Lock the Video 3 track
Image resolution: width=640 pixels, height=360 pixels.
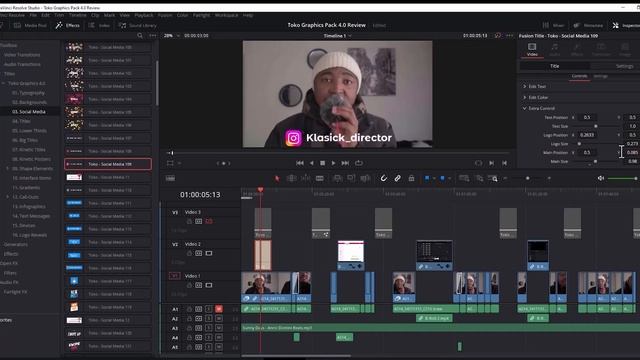[189, 221]
